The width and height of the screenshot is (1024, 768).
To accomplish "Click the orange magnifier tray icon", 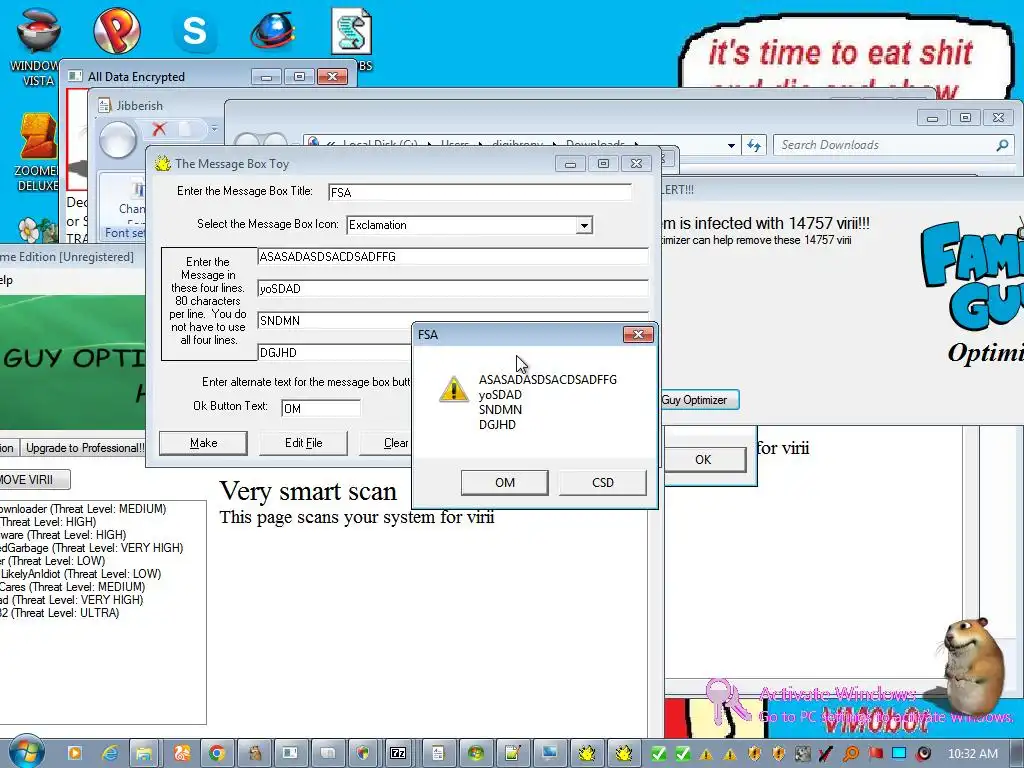I will coord(850,754).
